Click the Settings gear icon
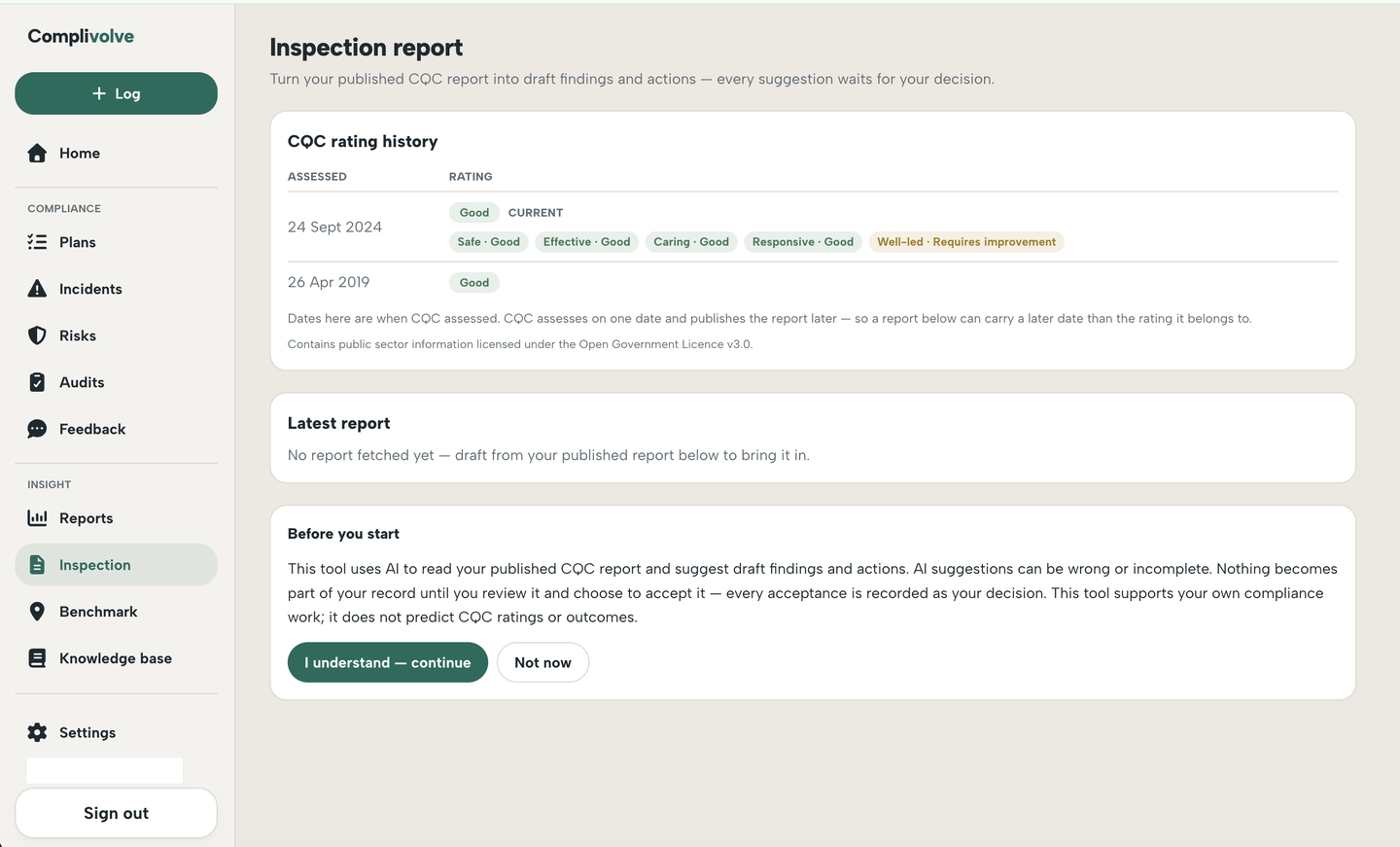Screen dimensions: 1400x847 tap(37, 732)
